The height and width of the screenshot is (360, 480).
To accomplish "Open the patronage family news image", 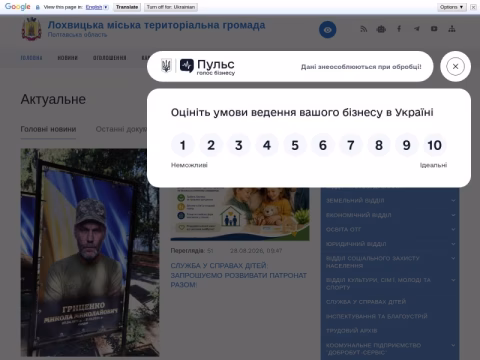I will click(240, 214).
